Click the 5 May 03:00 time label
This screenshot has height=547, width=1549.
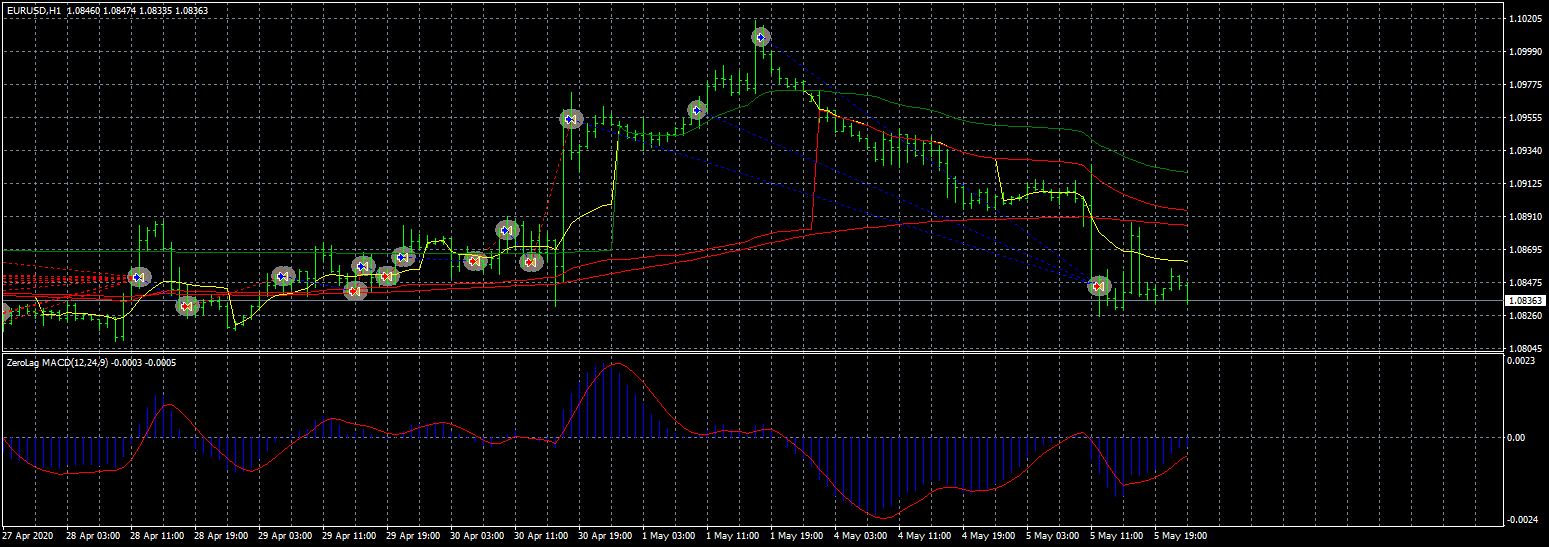(1052, 536)
